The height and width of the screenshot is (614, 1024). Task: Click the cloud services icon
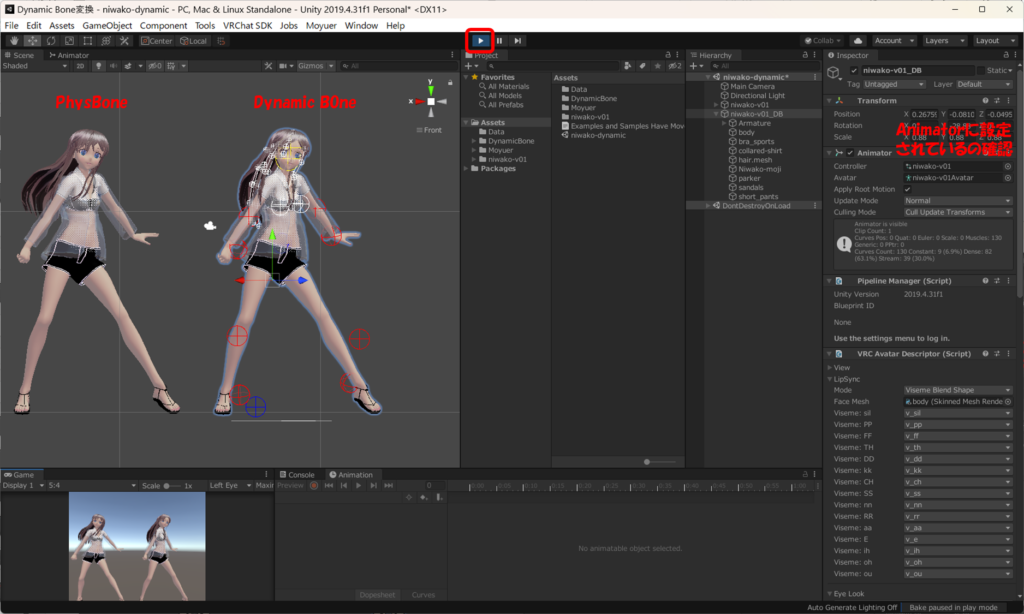click(858, 41)
